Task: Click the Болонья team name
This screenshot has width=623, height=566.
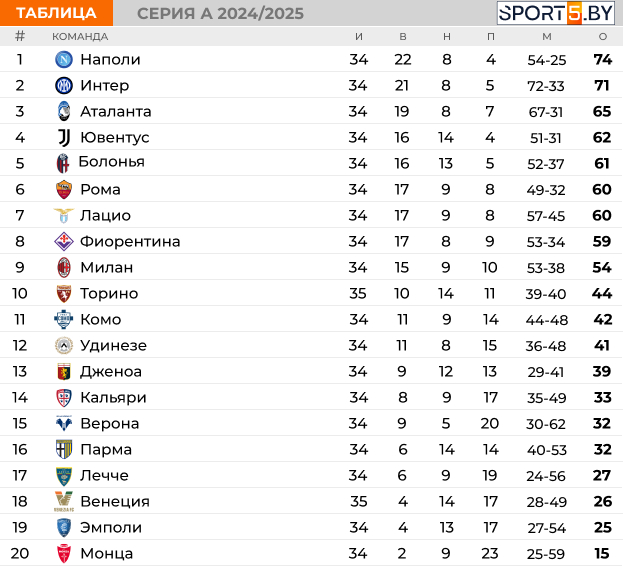Action: pos(111,162)
